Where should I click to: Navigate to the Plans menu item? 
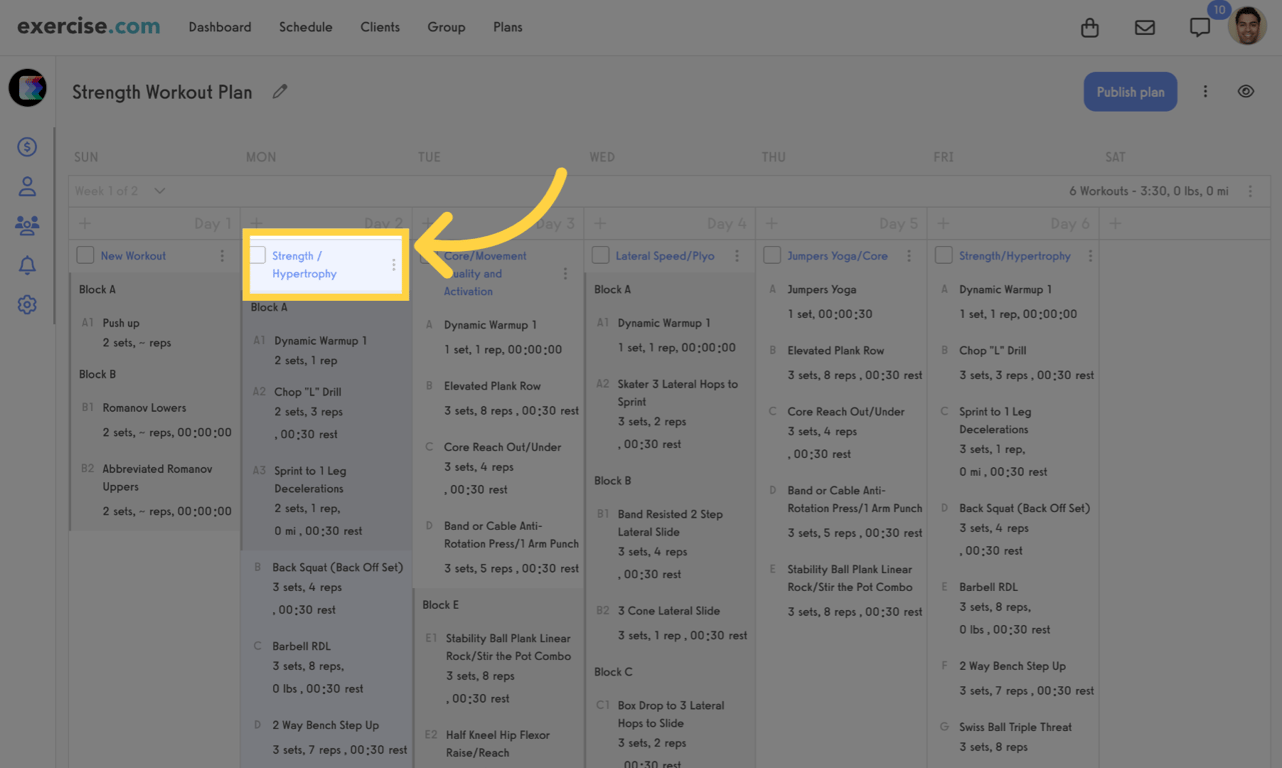pyautogui.click(x=507, y=27)
